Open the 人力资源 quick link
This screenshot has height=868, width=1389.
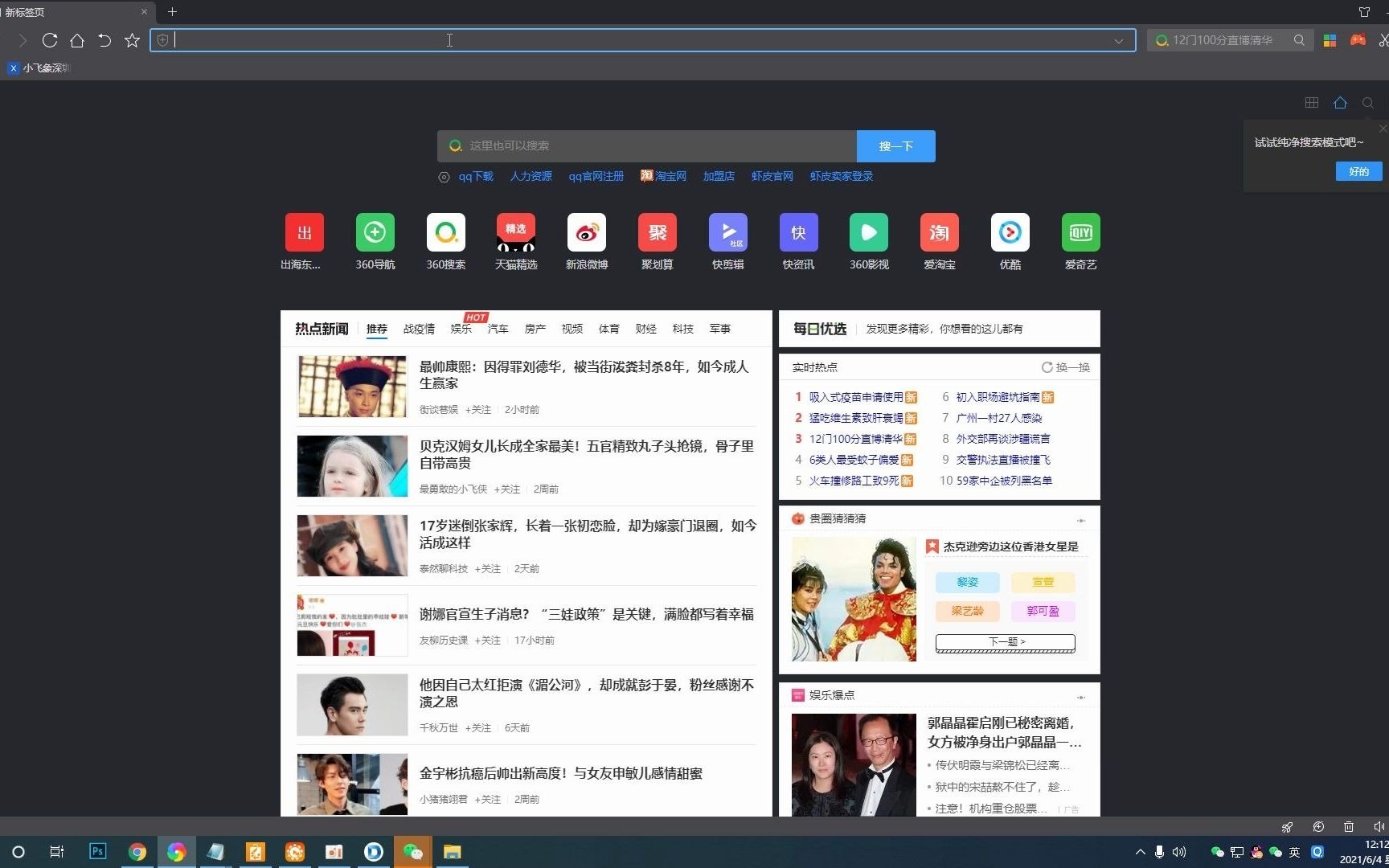pyautogui.click(x=531, y=176)
